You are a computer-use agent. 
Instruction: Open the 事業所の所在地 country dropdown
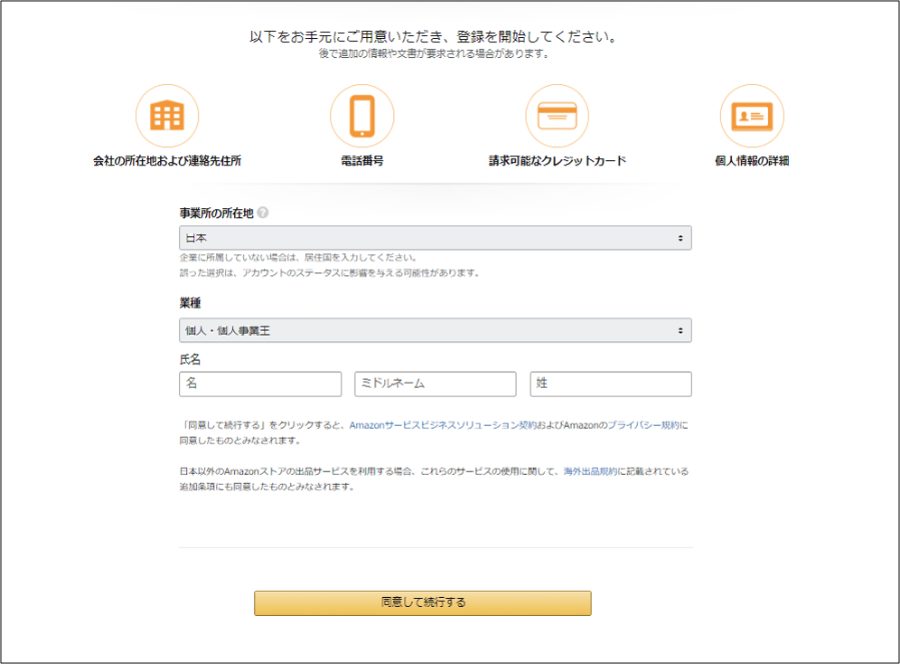coord(435,238)
